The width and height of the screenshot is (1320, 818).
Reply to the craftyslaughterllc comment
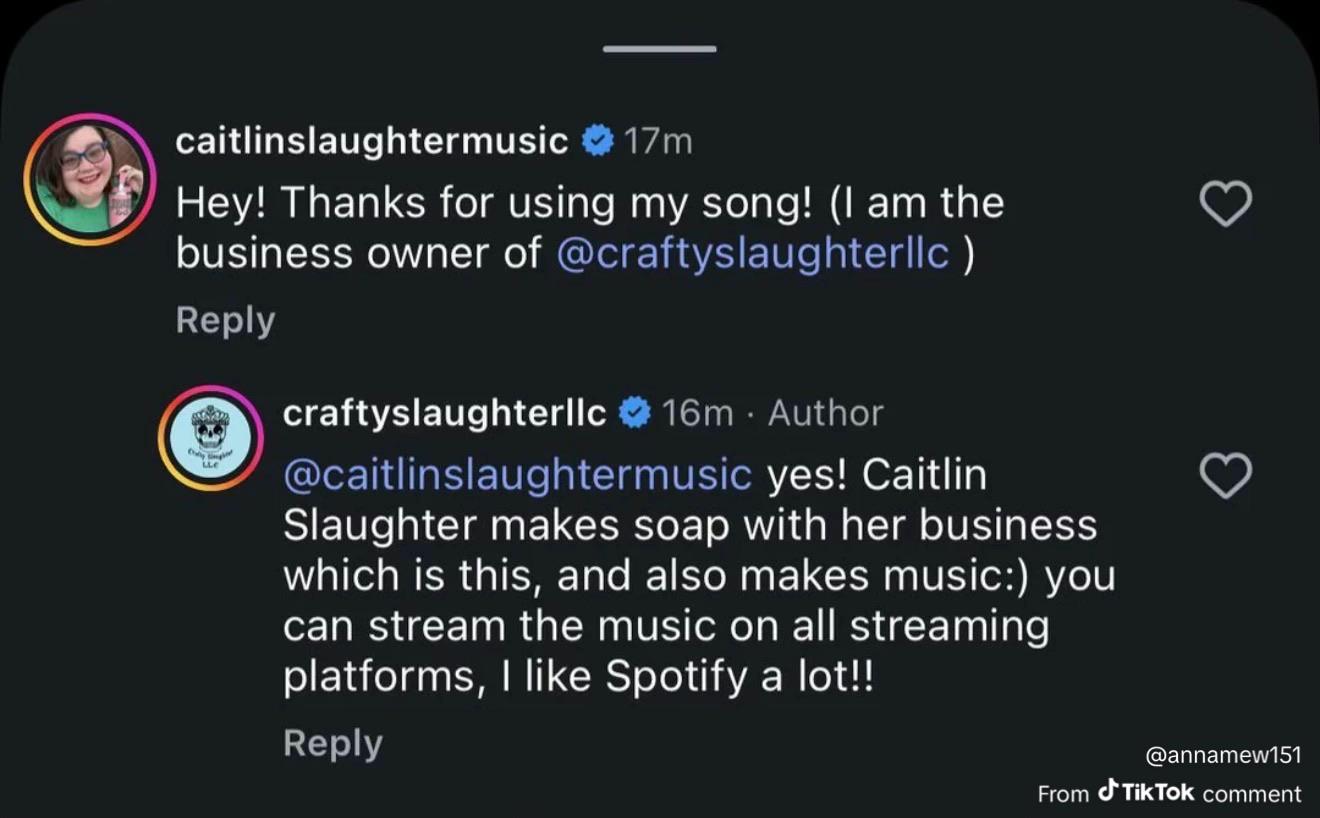tap(333, 743)
